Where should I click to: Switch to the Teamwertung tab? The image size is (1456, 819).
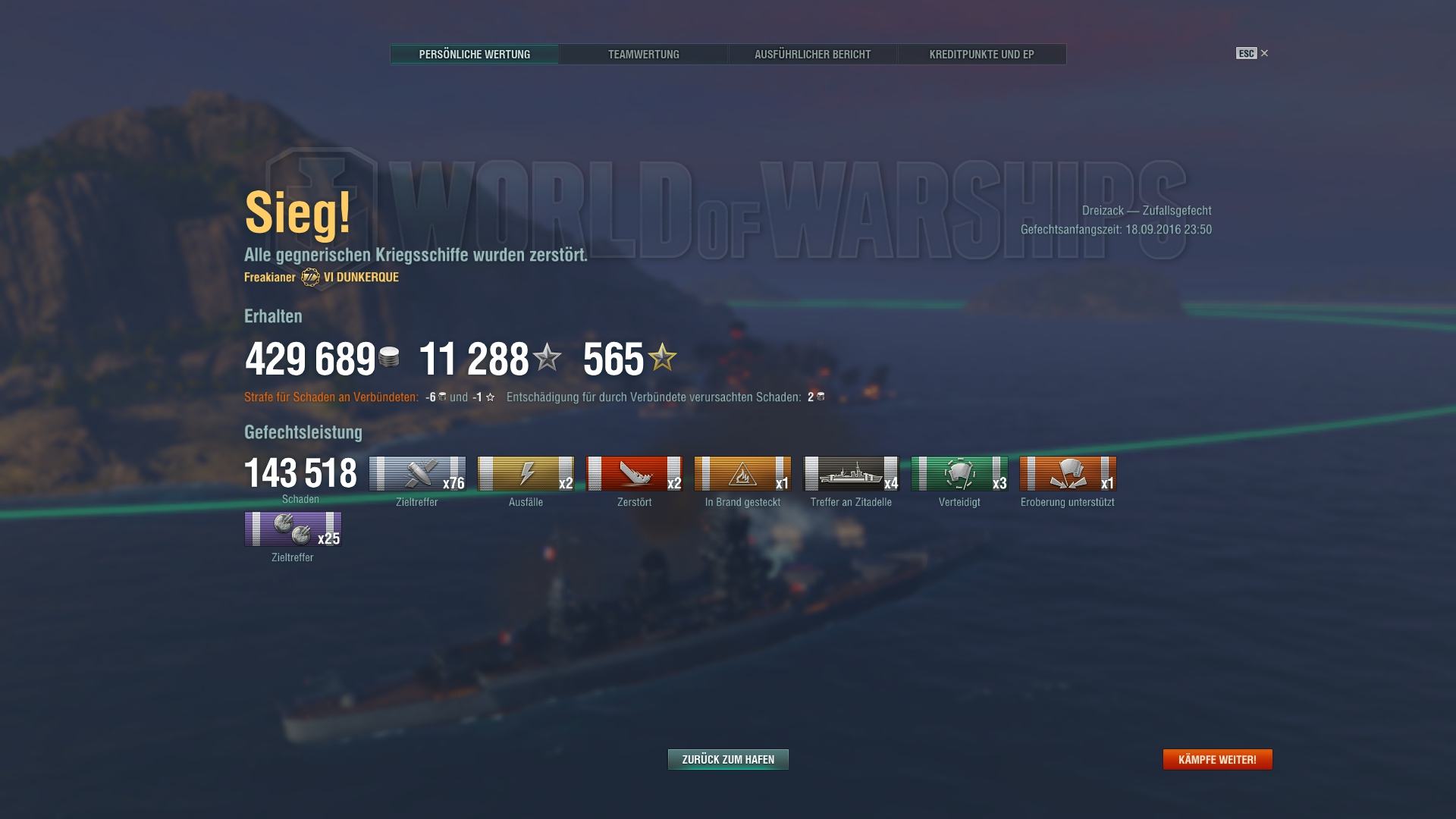click(643, 54)
